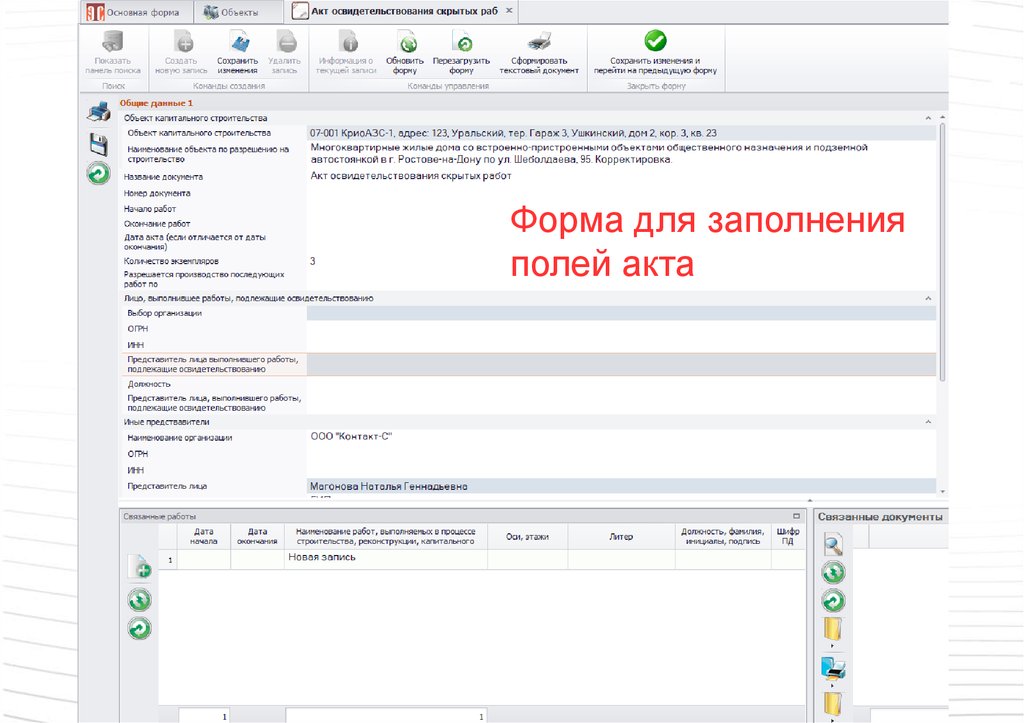Click magnifier icon in 'Связанные документы' panel

833,544
